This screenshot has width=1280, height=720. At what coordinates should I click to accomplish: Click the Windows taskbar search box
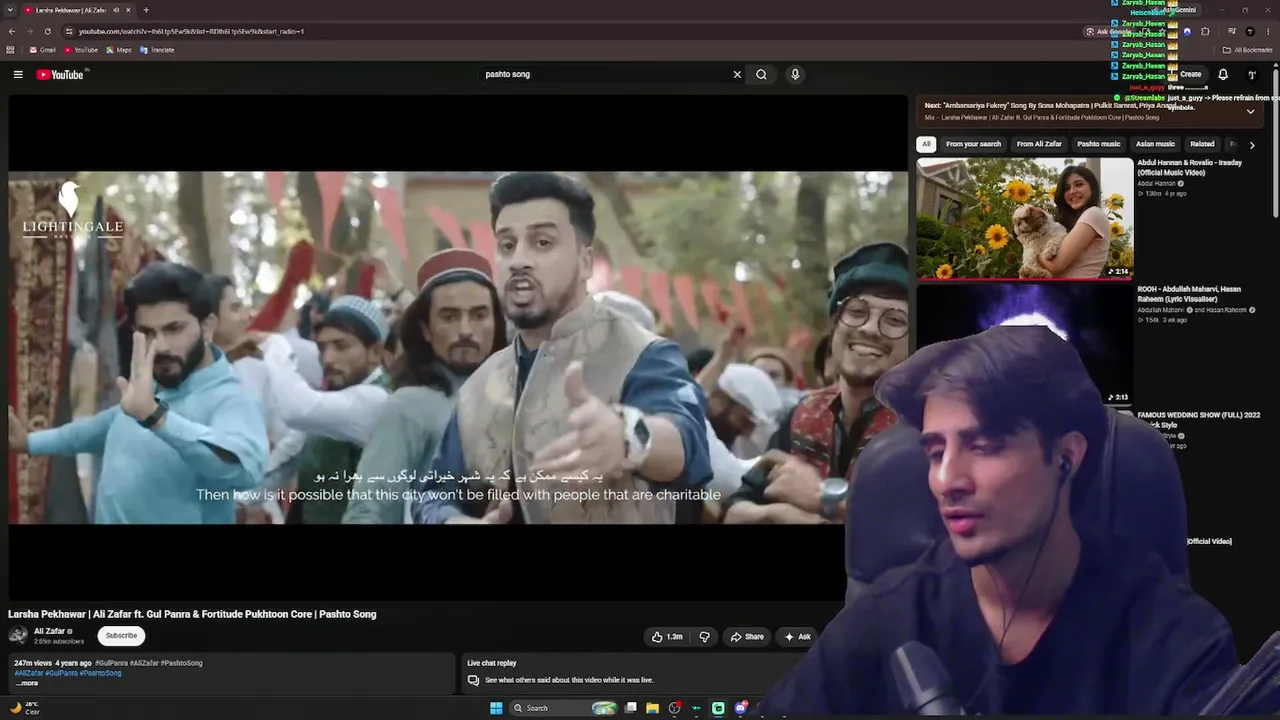(x=565, y=708)
